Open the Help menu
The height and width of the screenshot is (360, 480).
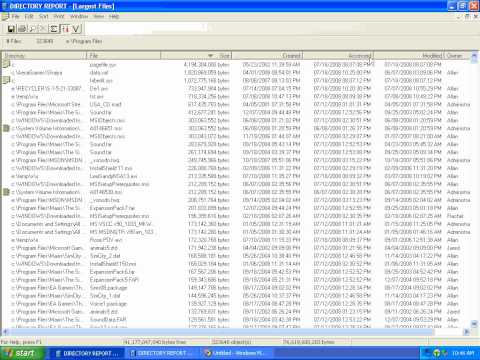(x=114, y=16)
